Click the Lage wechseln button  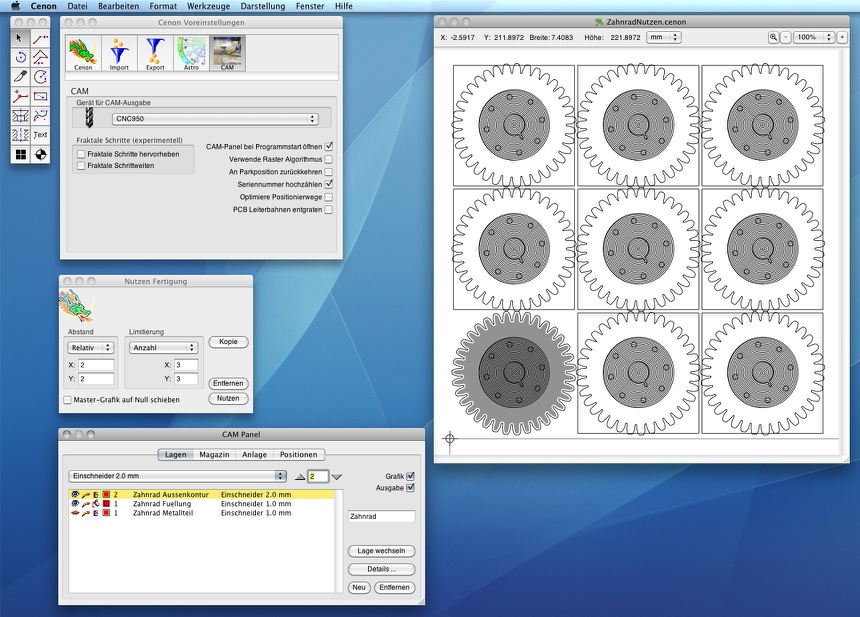tap(381, 551)
